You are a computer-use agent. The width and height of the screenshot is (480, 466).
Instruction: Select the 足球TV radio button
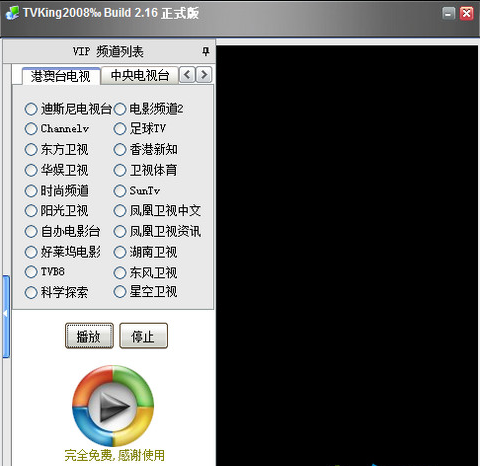(120, 129)
